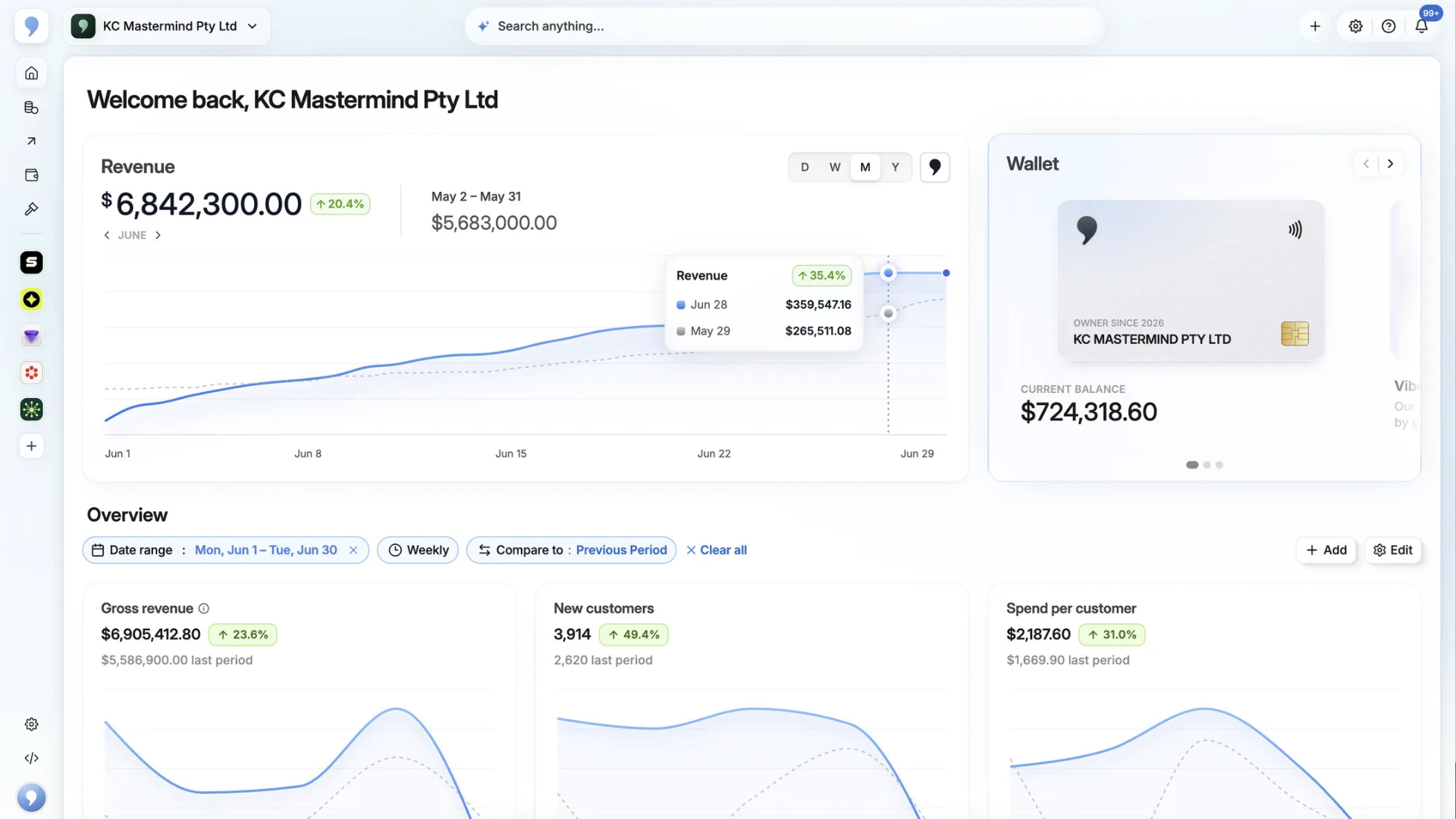The image size is (1456, 819).
Task: Open the developer code icon in sidebar
Action: (31, 758)
